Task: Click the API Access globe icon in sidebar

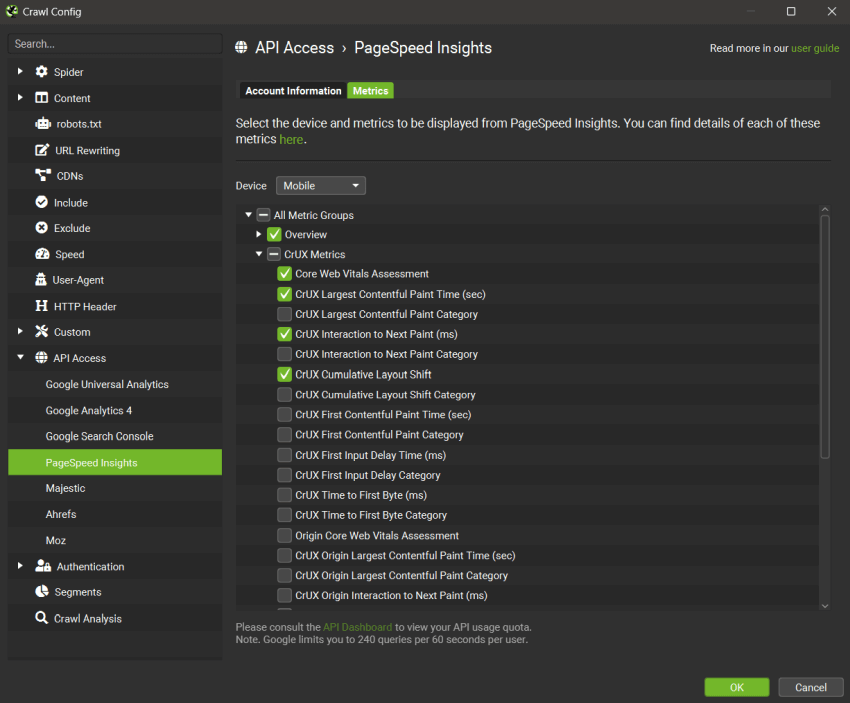Action: pos(41,358)
